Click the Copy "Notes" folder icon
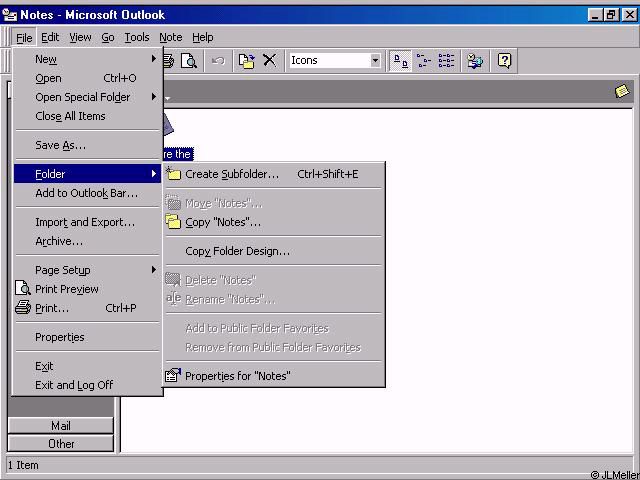The image size is (640, 480). pos(173,222)
